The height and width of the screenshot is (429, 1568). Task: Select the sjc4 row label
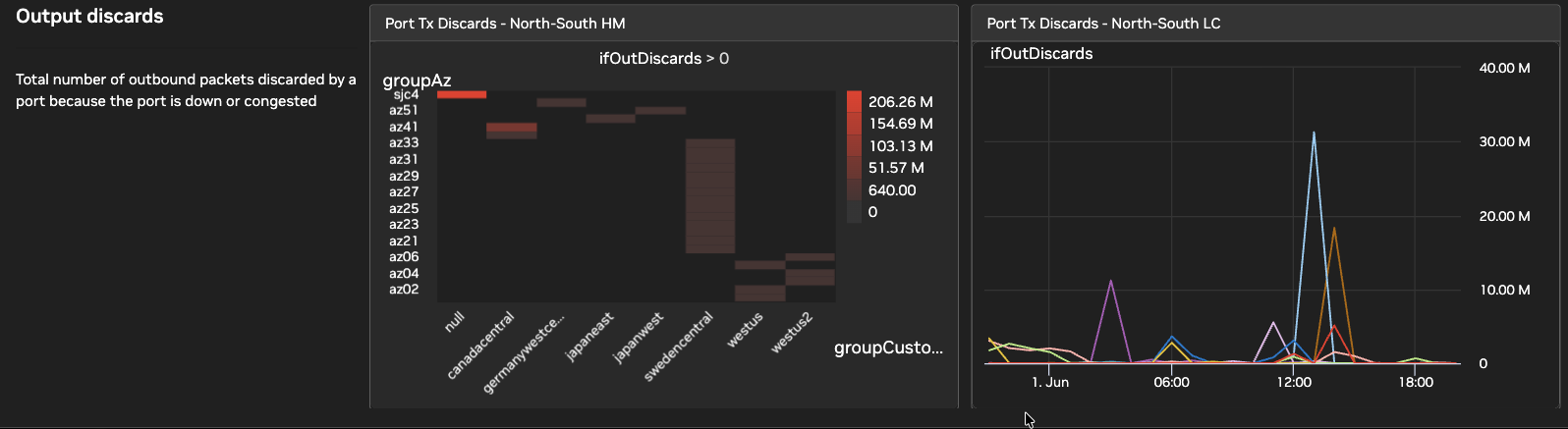click(x=406, y=95)
